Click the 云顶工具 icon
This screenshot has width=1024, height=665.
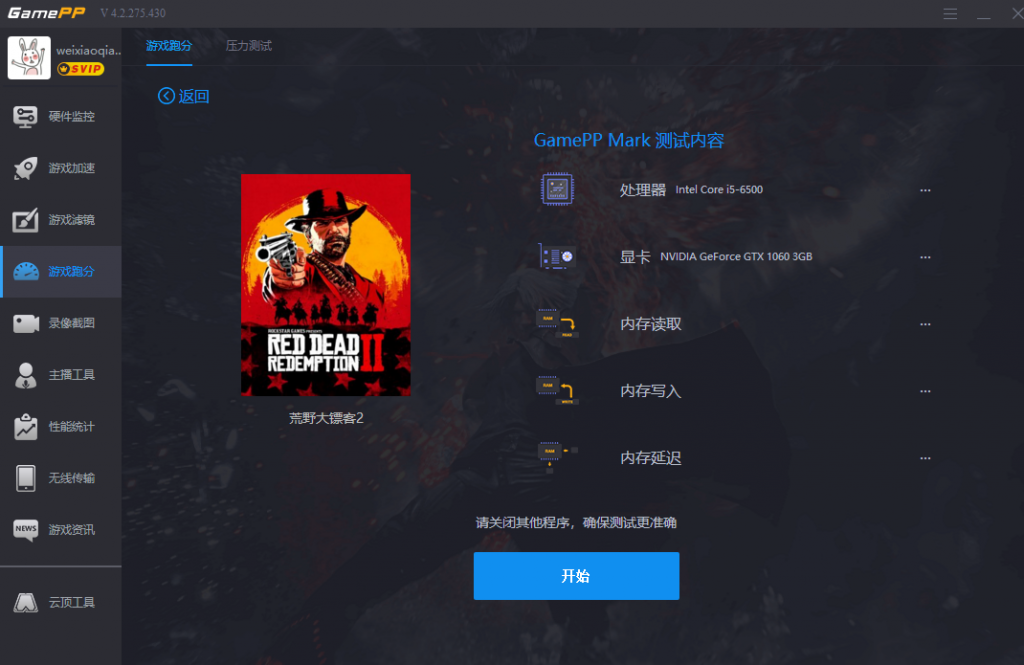click(x=26, y=602)
